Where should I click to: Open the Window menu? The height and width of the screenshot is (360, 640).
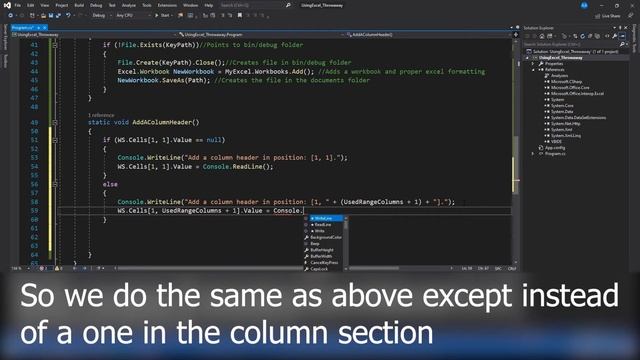pos(190,5)
